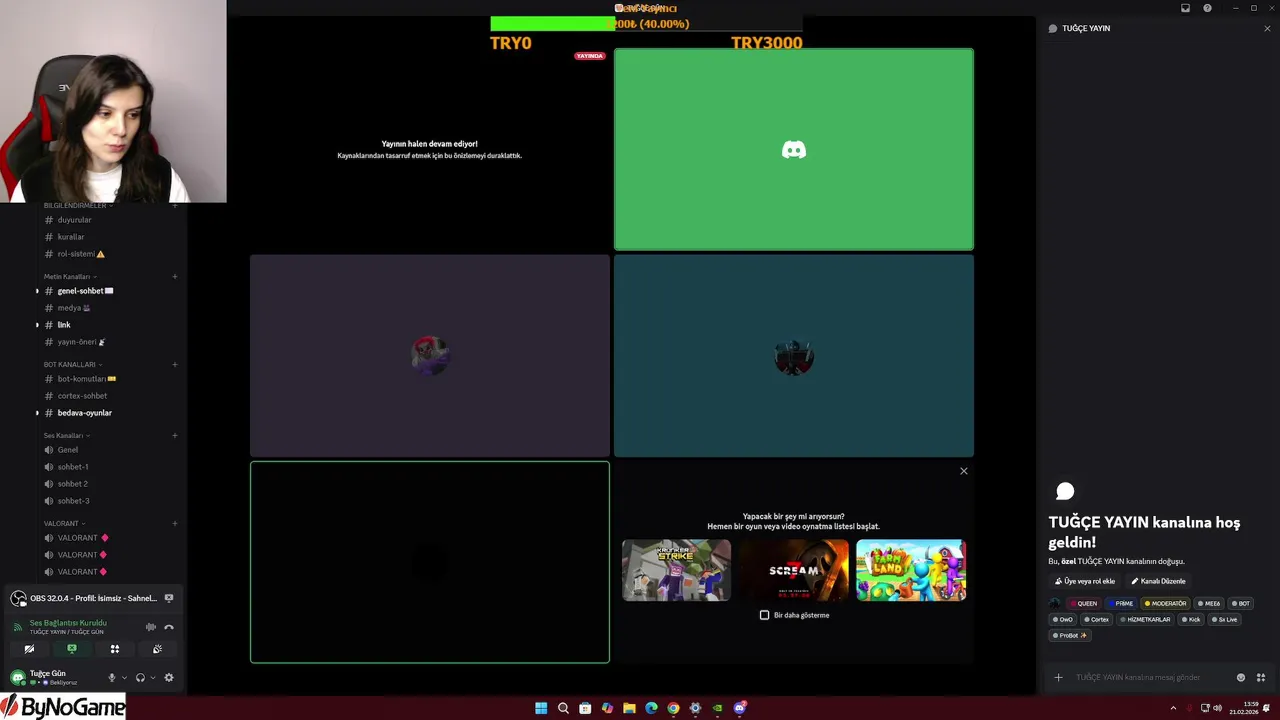Check the 'Bir daha gösterme' checkbox

click(765, 615)
